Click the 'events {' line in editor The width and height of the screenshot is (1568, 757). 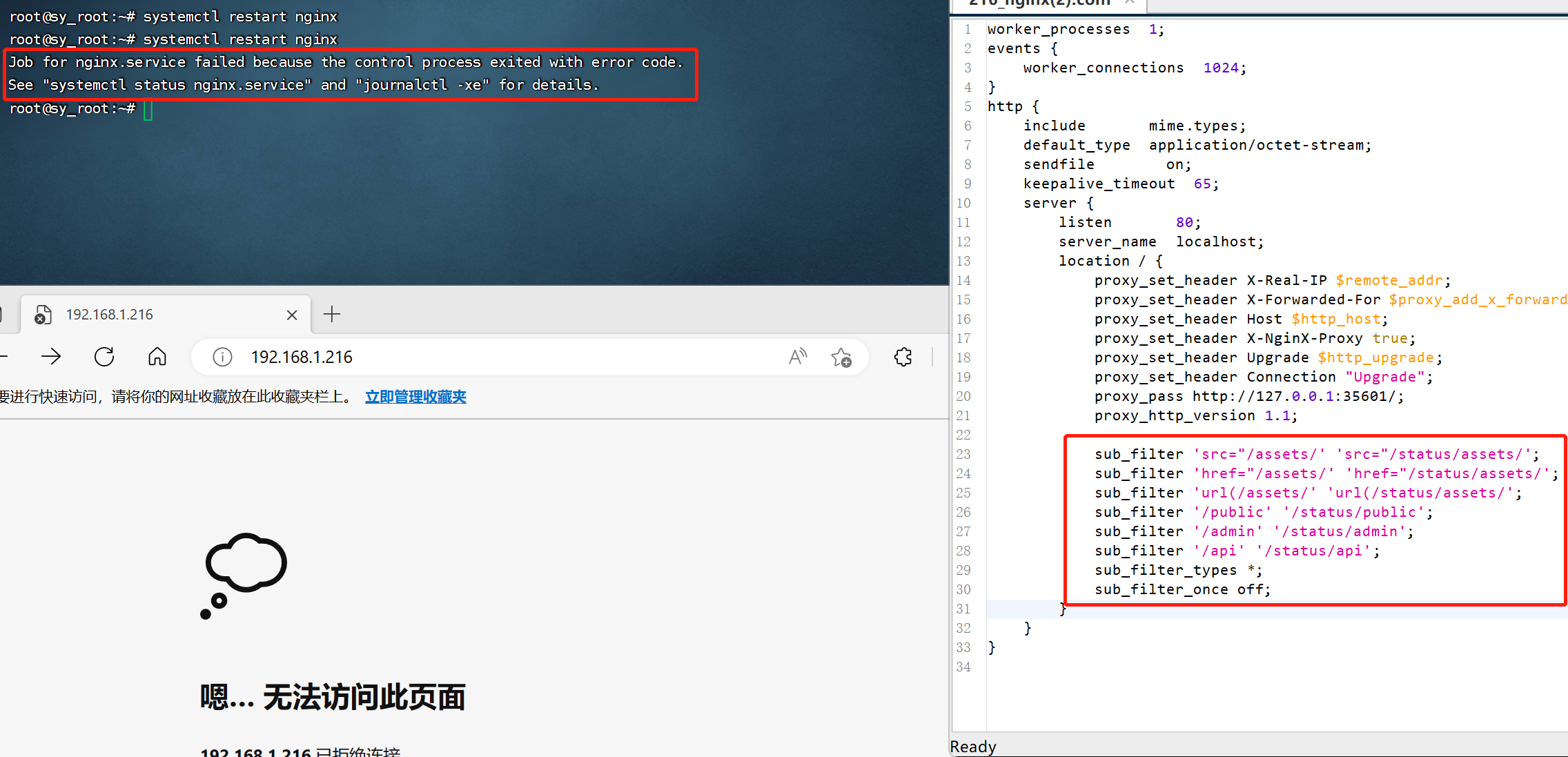(x=1022, y=48)
